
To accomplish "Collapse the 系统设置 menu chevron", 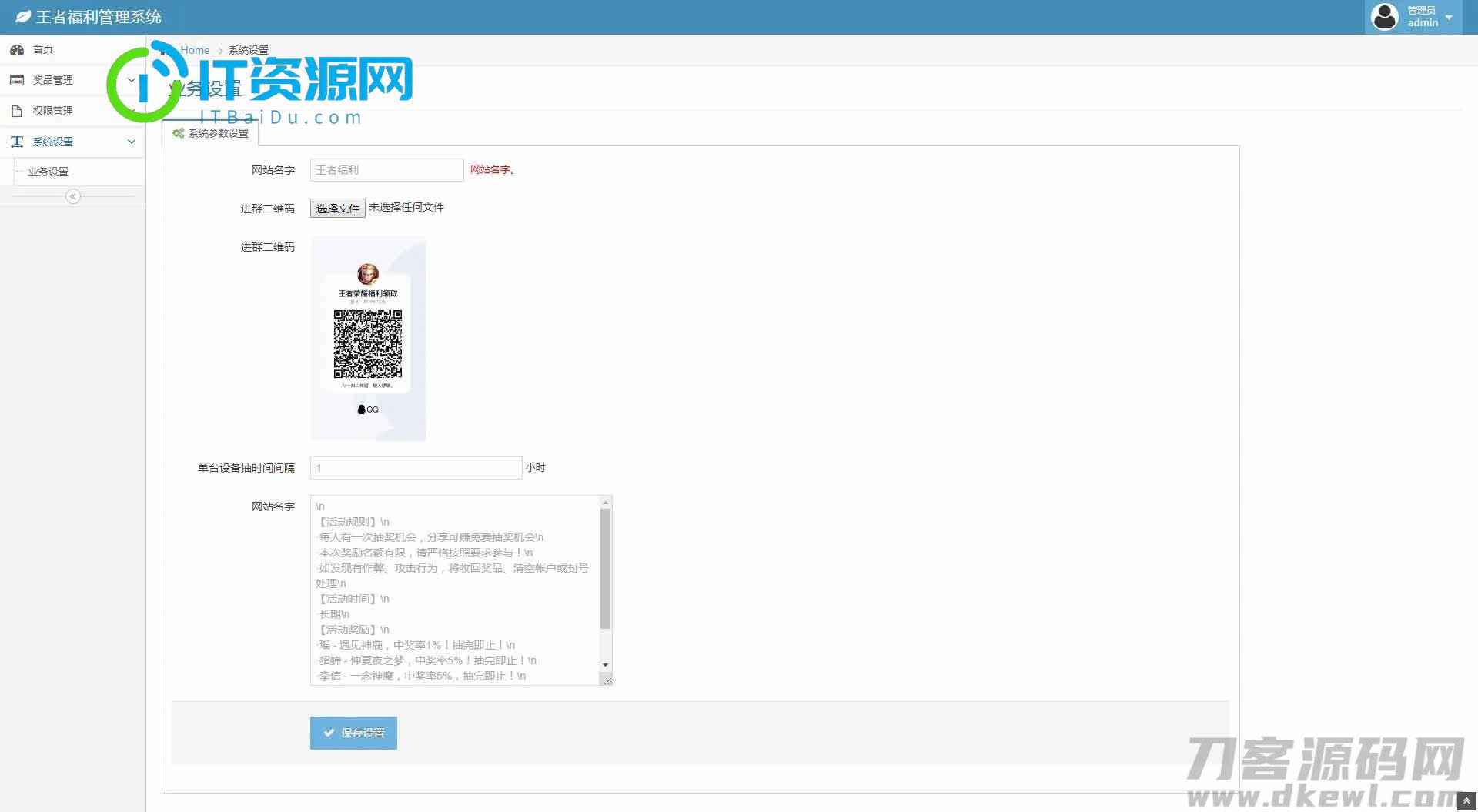I will click(132, 142).
